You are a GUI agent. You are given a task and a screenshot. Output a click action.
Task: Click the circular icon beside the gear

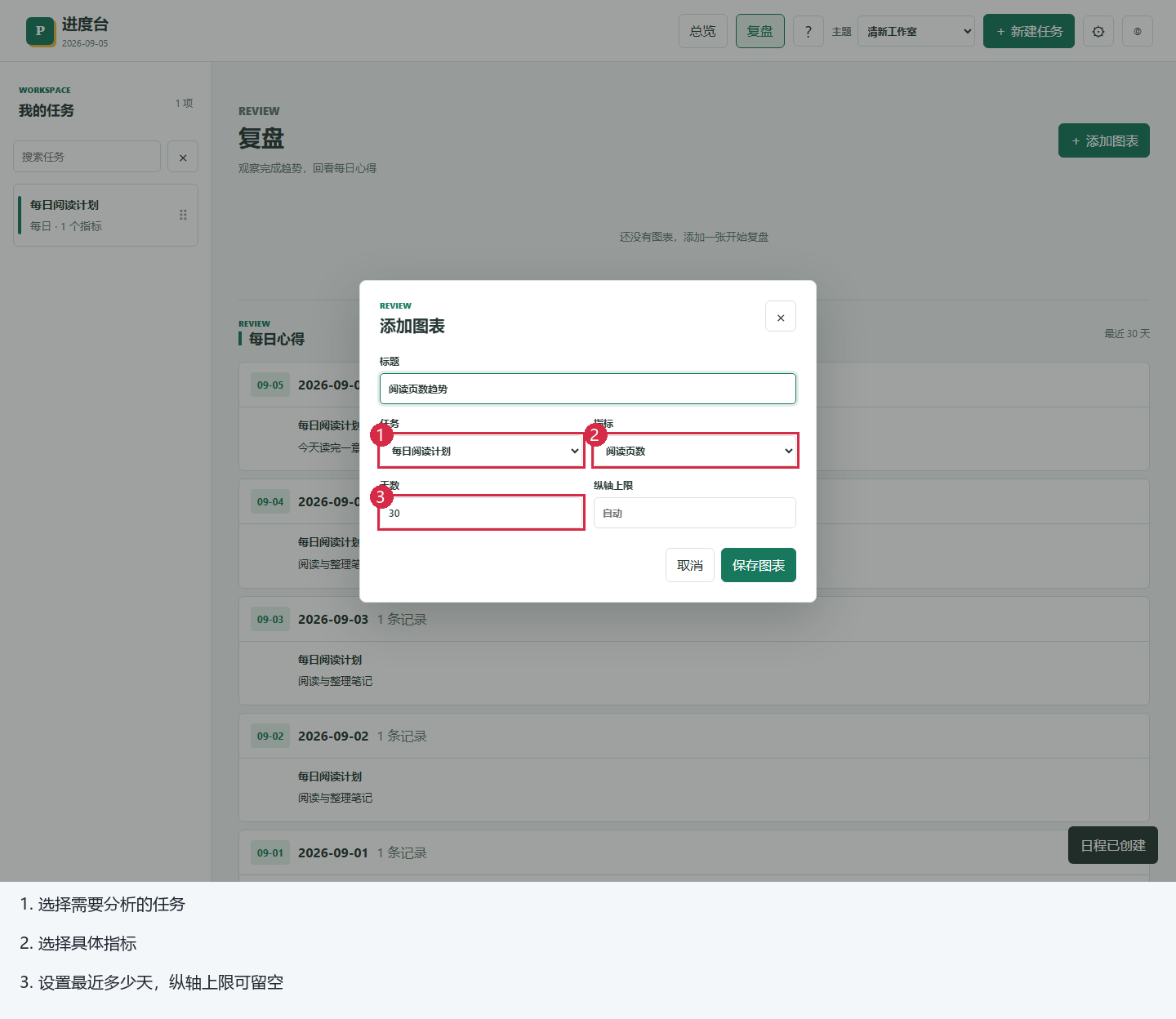coord(1137,32)
